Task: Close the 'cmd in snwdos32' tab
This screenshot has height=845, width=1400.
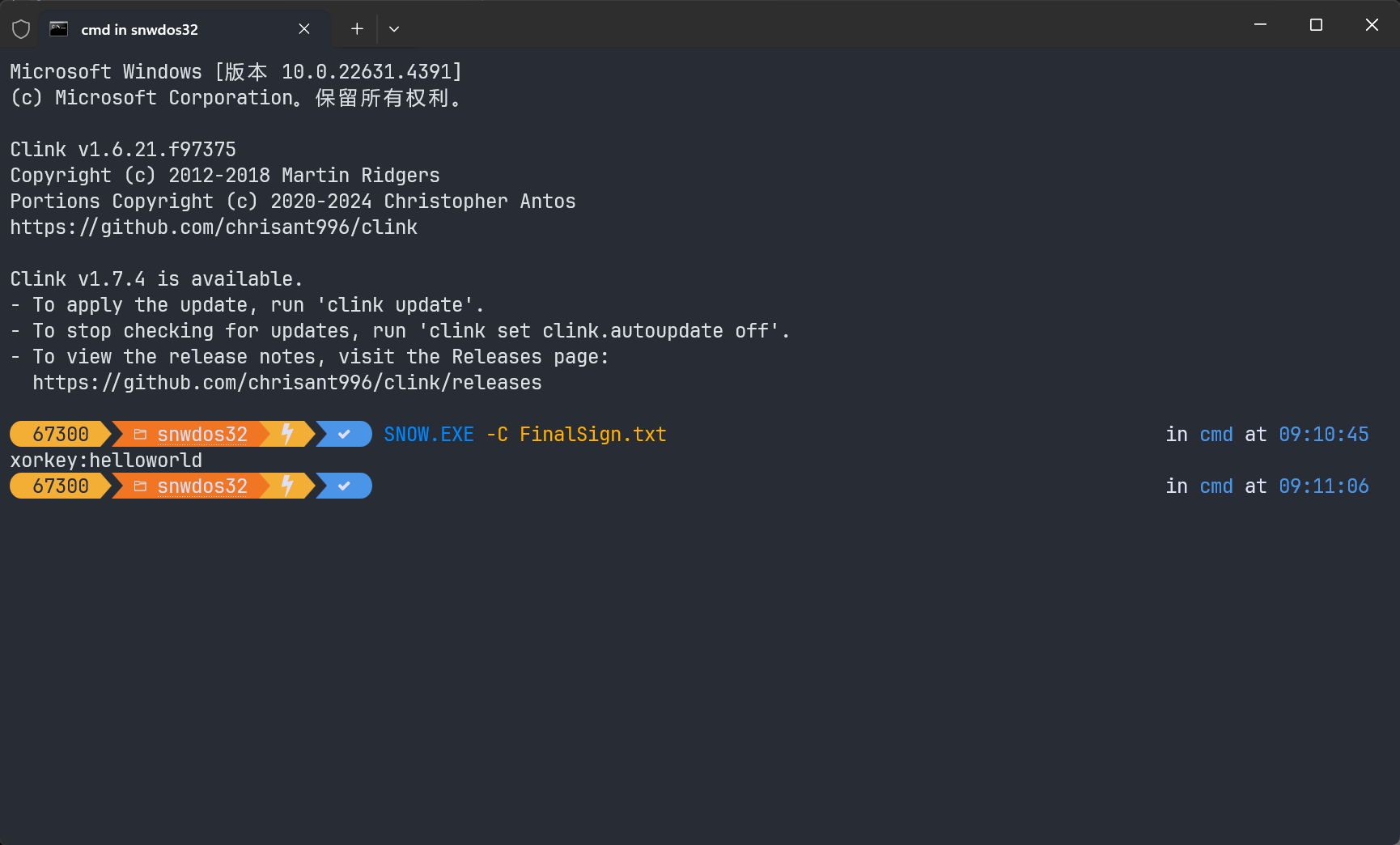Action: [304, 29]
